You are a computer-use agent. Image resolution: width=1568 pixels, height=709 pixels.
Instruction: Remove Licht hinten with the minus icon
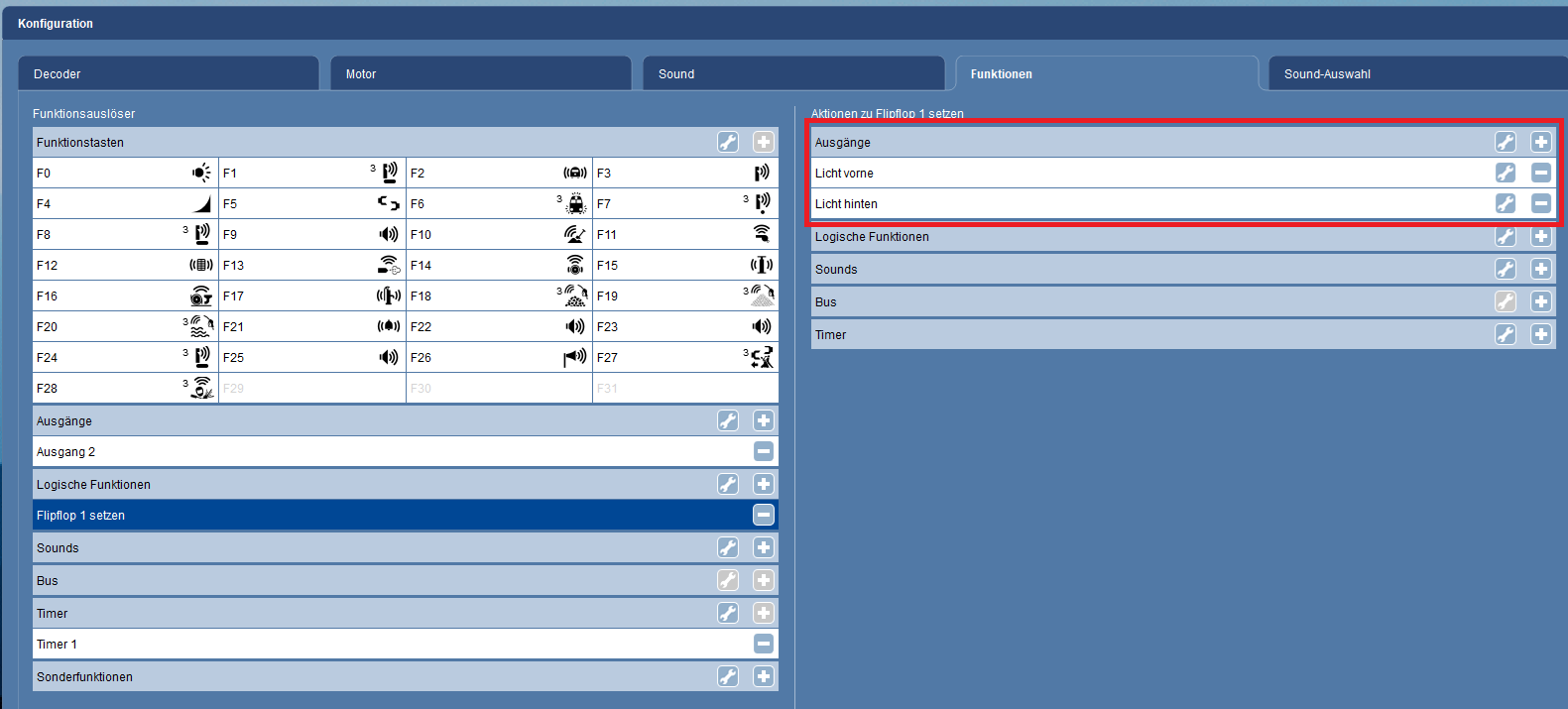click(1540, 203)
